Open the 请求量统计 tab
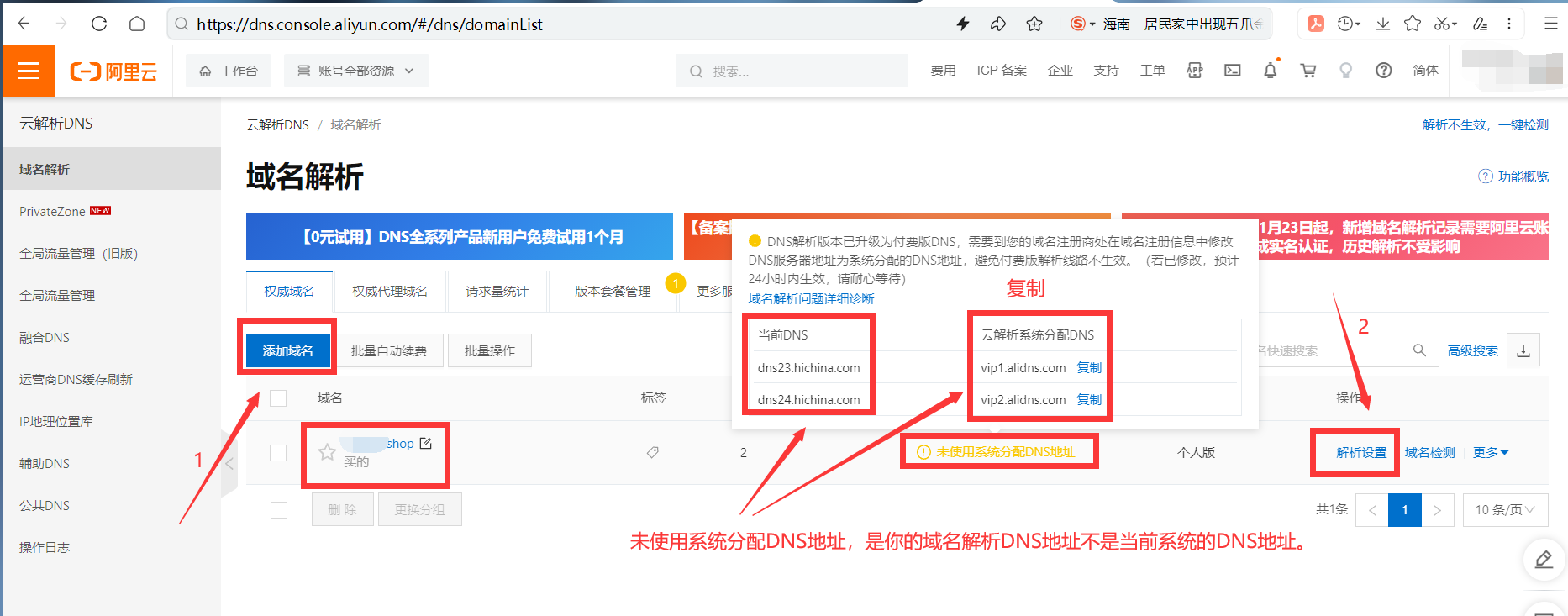The image size is (1568, 616). (x=497, y=291)
